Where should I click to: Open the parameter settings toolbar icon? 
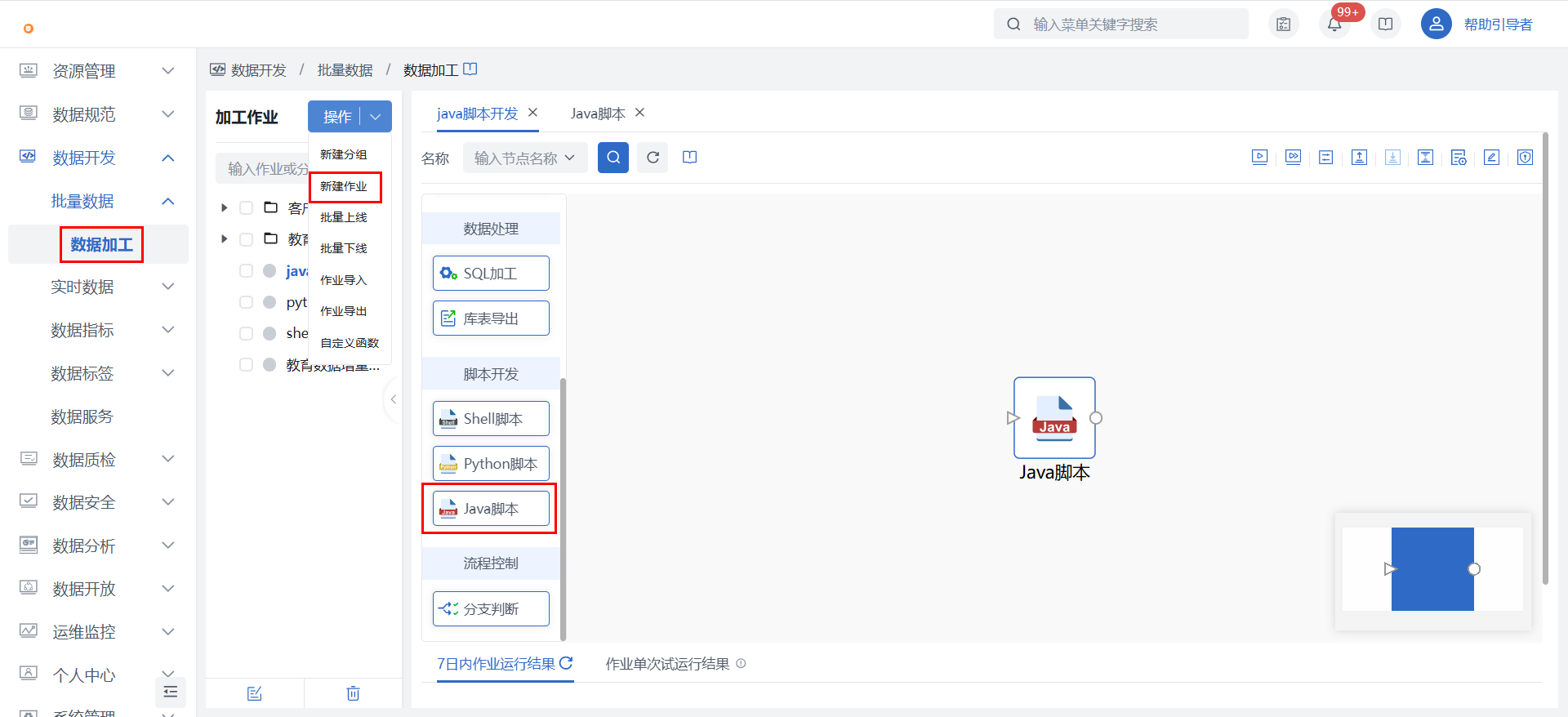[x=1325, y=158]
